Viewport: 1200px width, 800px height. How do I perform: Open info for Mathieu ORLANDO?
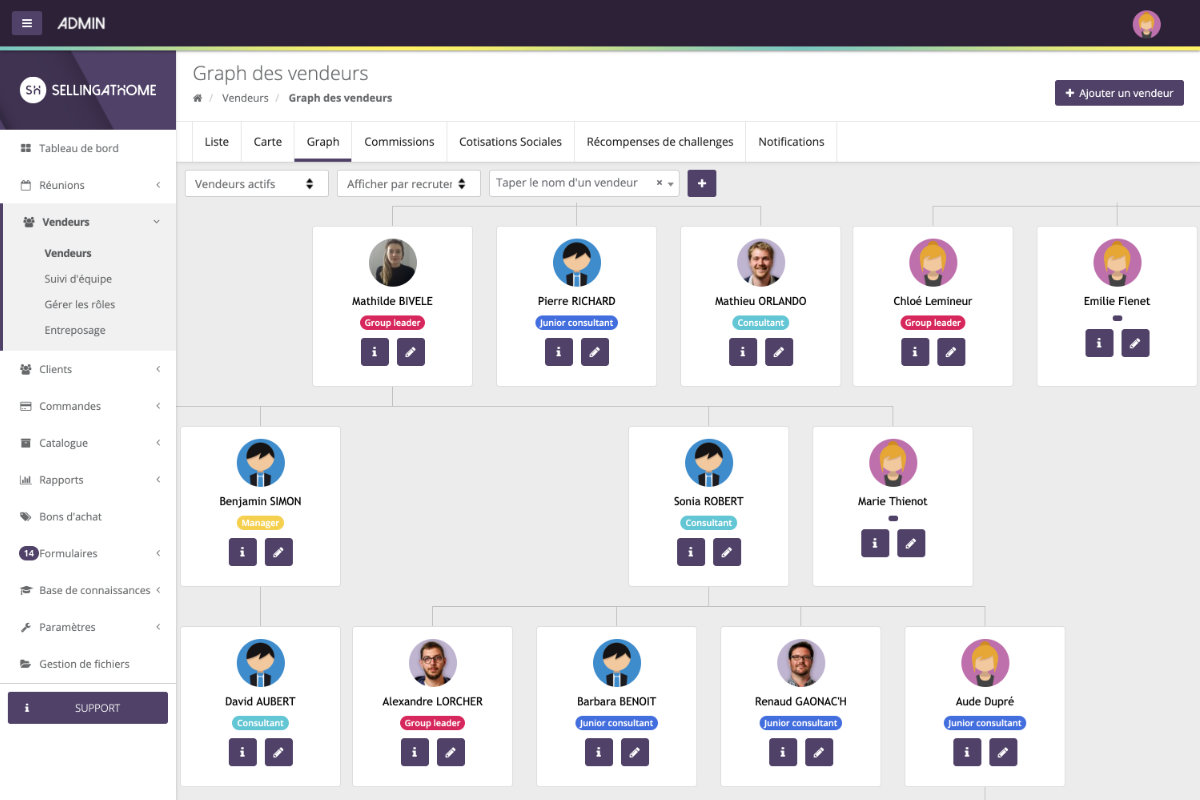pos(743,352)
